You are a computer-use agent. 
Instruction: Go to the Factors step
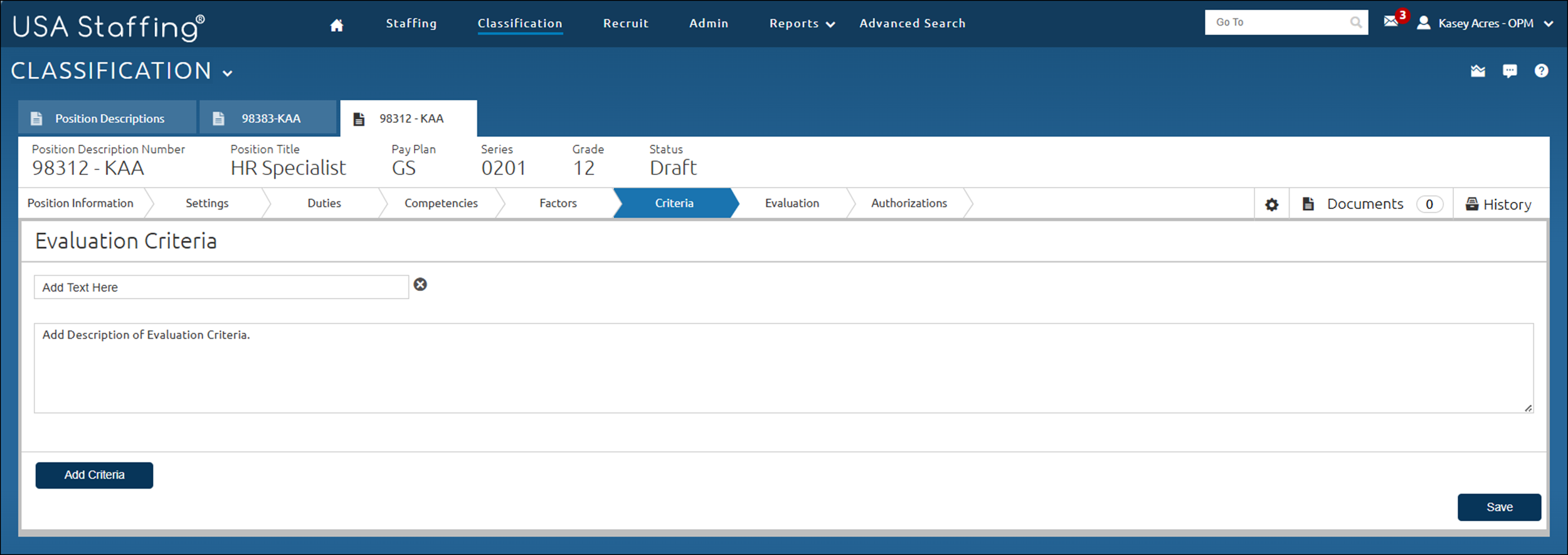point(558,203)
